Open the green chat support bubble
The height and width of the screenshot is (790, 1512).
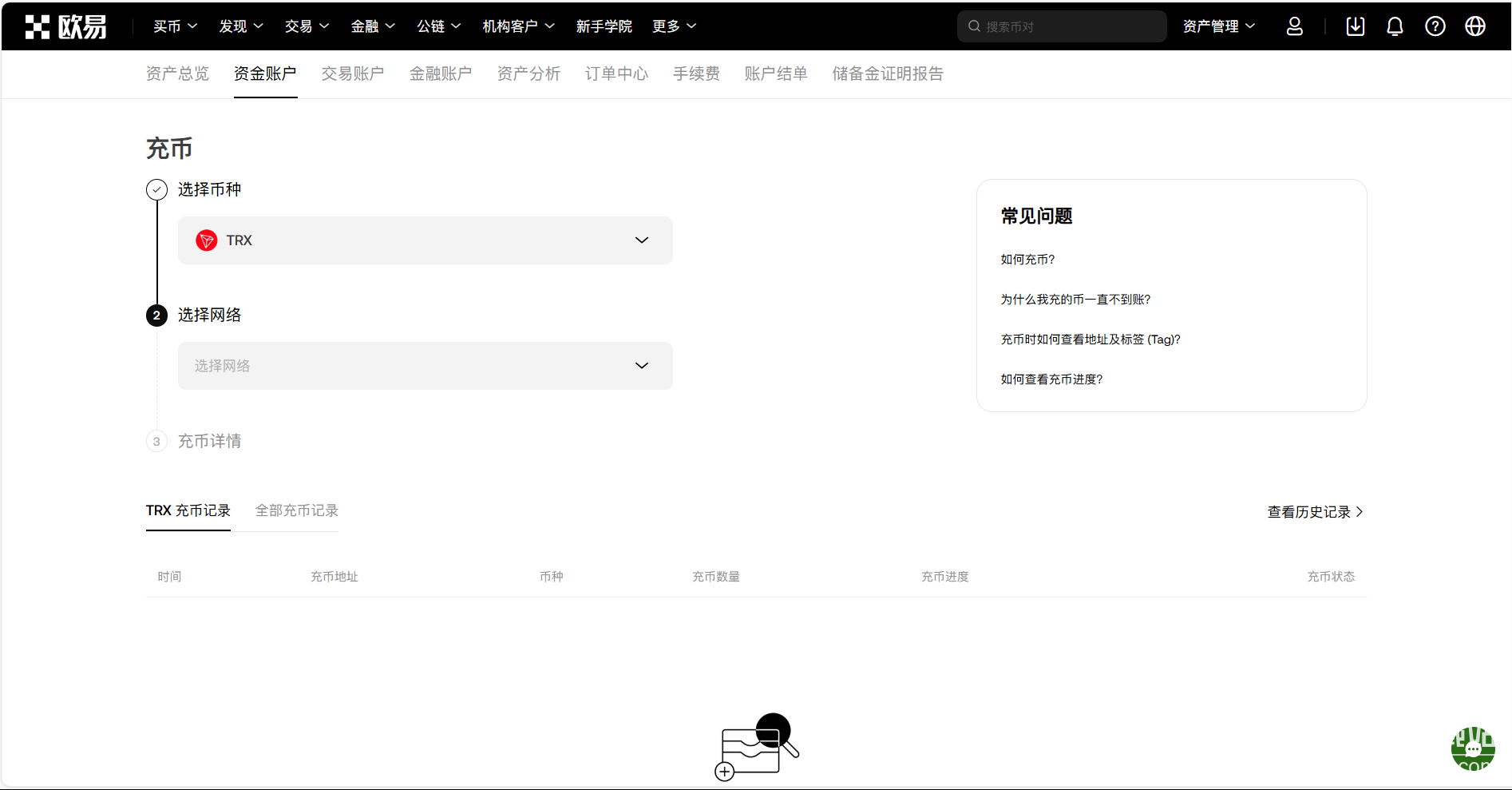click(x=1472, y=748)
